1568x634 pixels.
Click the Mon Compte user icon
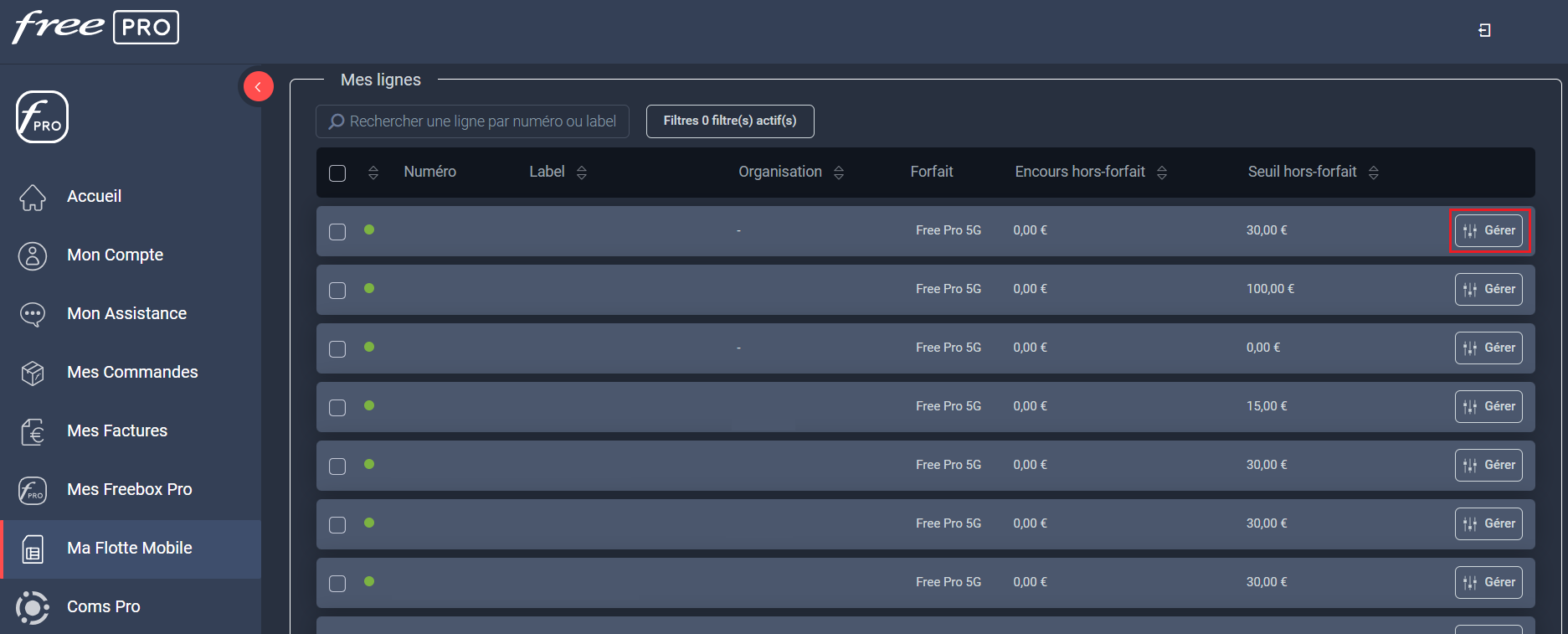pyautogui.click(x=33, y=255)
